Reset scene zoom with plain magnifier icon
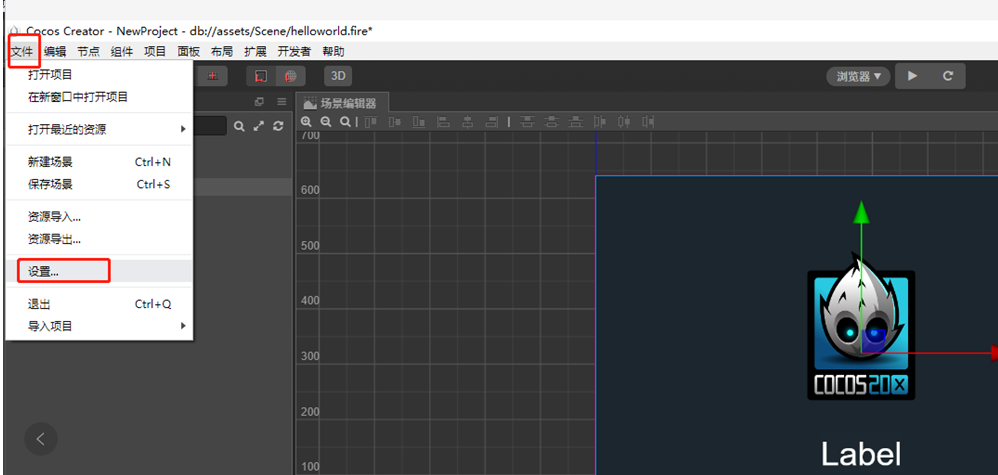 coord(344,122)
